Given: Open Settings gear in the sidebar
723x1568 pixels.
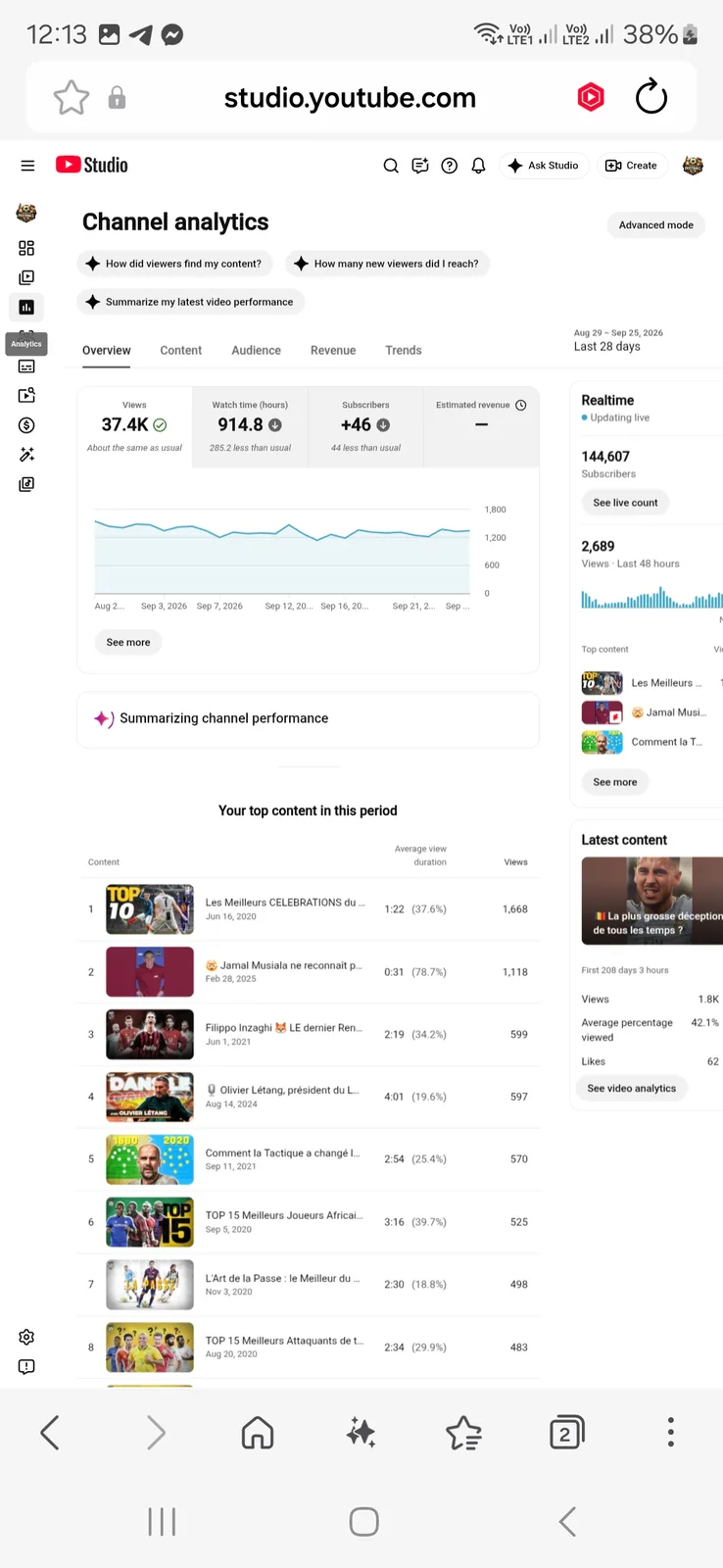Looking at the screenshot, I should pyautogui.click(x=26, y=1337).
